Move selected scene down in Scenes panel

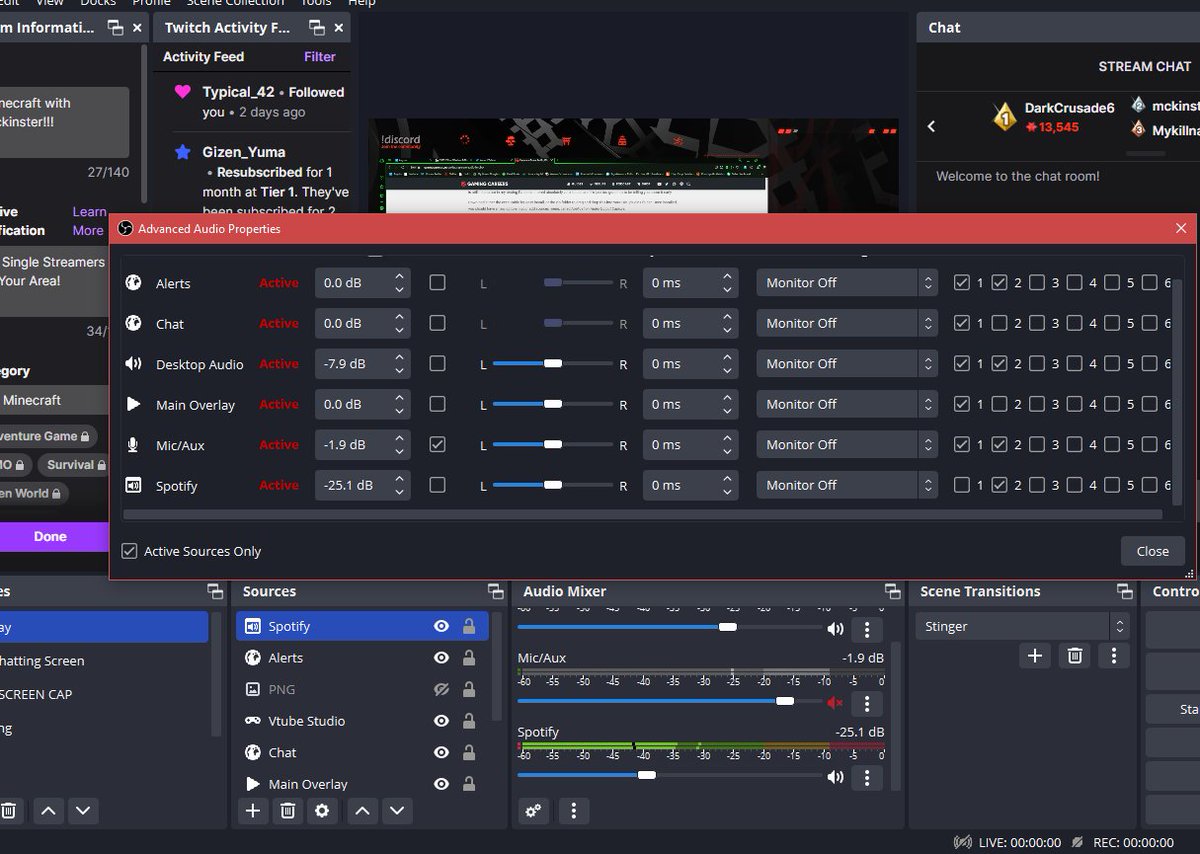click(83, 811)
